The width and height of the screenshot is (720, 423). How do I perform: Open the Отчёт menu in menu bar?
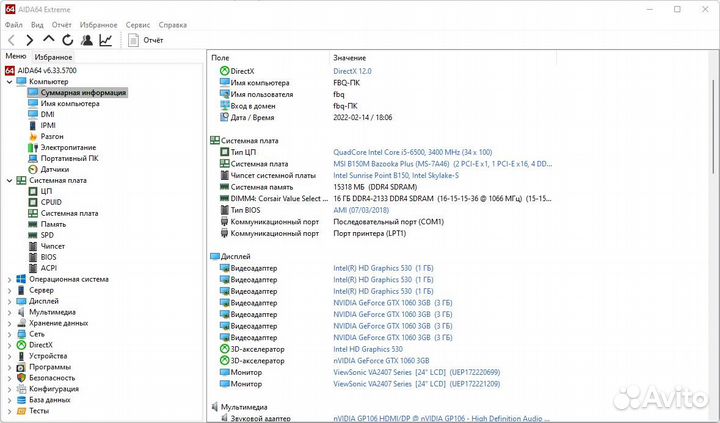62,25
